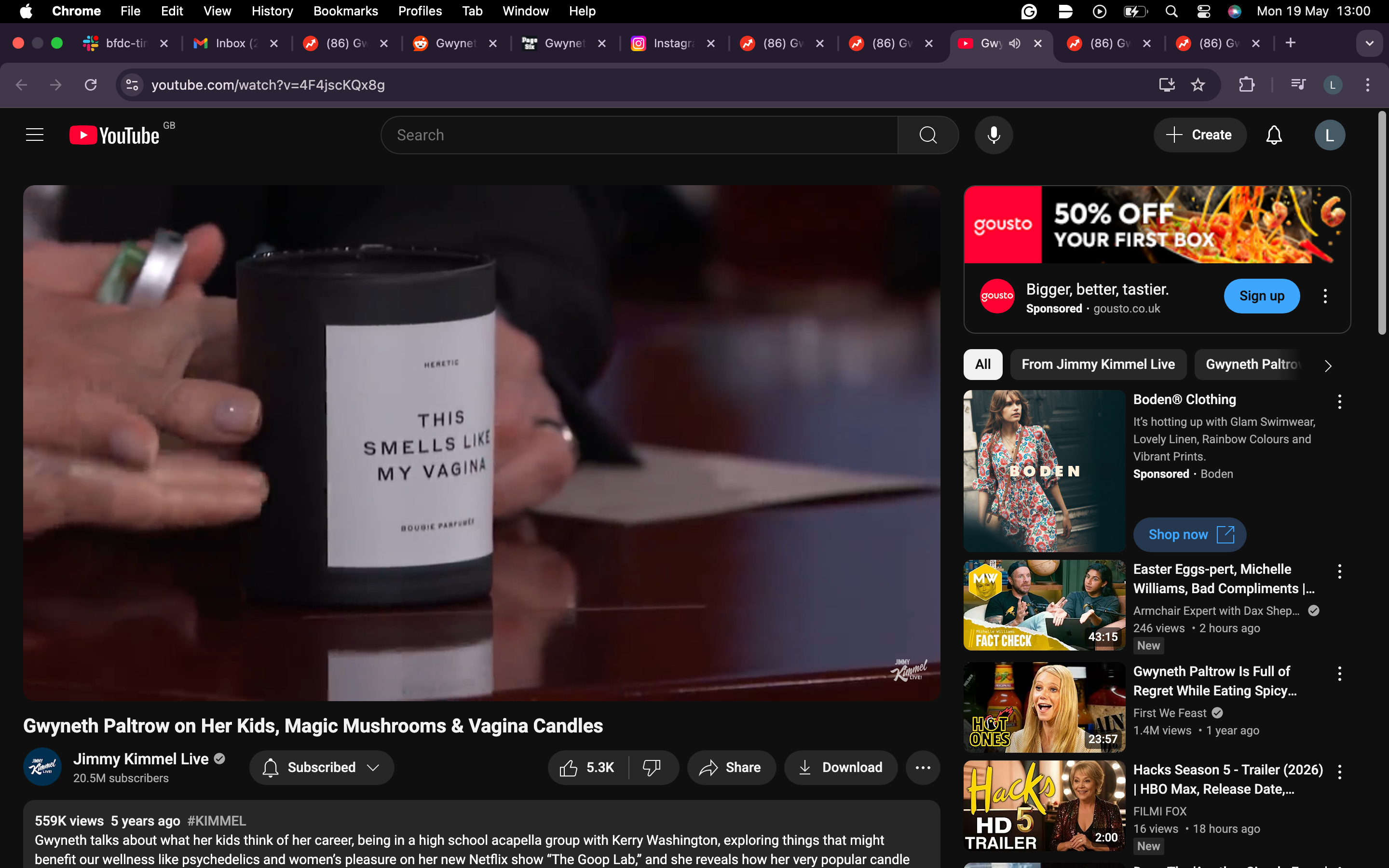Run search via the magnifying glass icon
Screen dimensions: 1389x868
point(927,135)
